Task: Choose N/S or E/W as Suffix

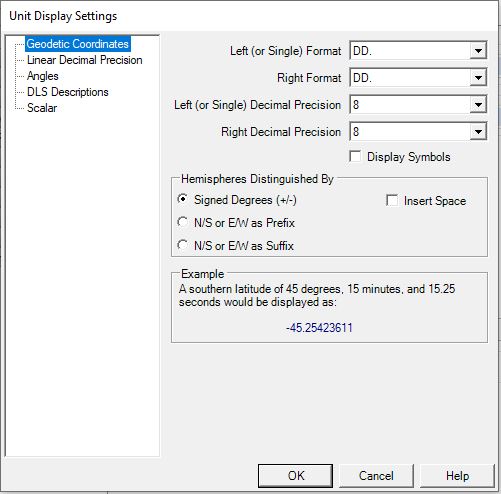Action: 183,245
